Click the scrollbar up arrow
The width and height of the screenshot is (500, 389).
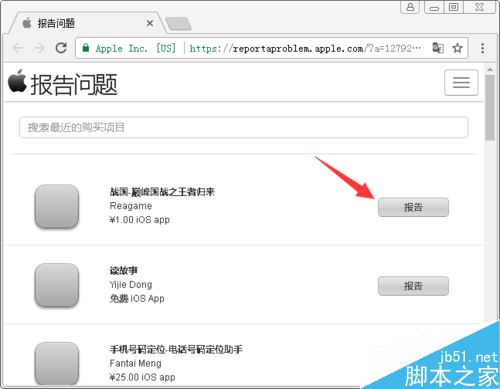[490, 70]
